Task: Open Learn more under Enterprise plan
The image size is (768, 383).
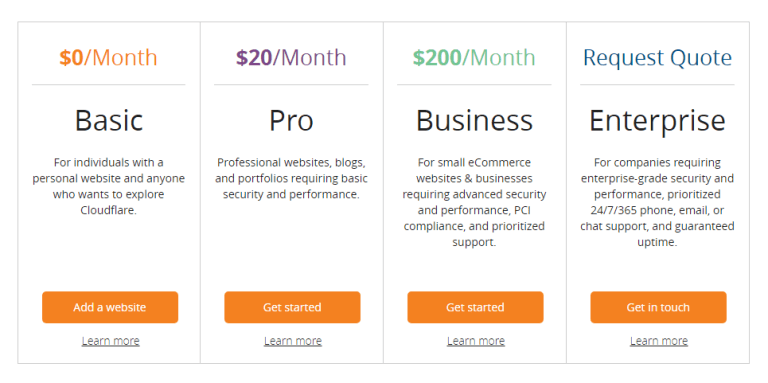Action: pos(659,340)
